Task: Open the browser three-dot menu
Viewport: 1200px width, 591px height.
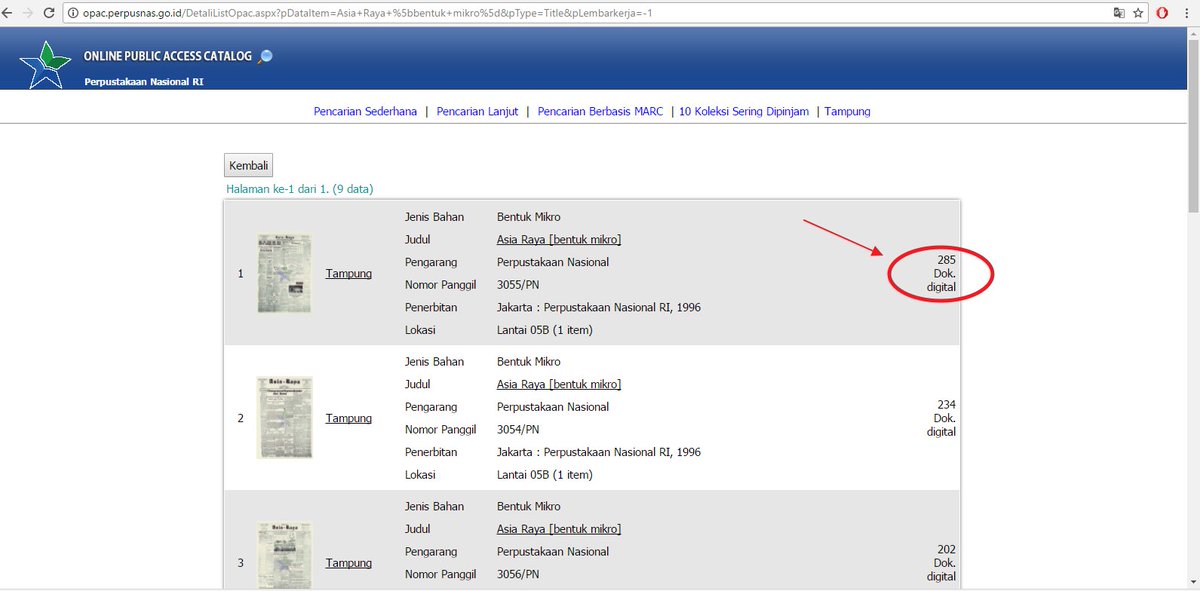Action: pyautogui.click(x=1186, y=13)
